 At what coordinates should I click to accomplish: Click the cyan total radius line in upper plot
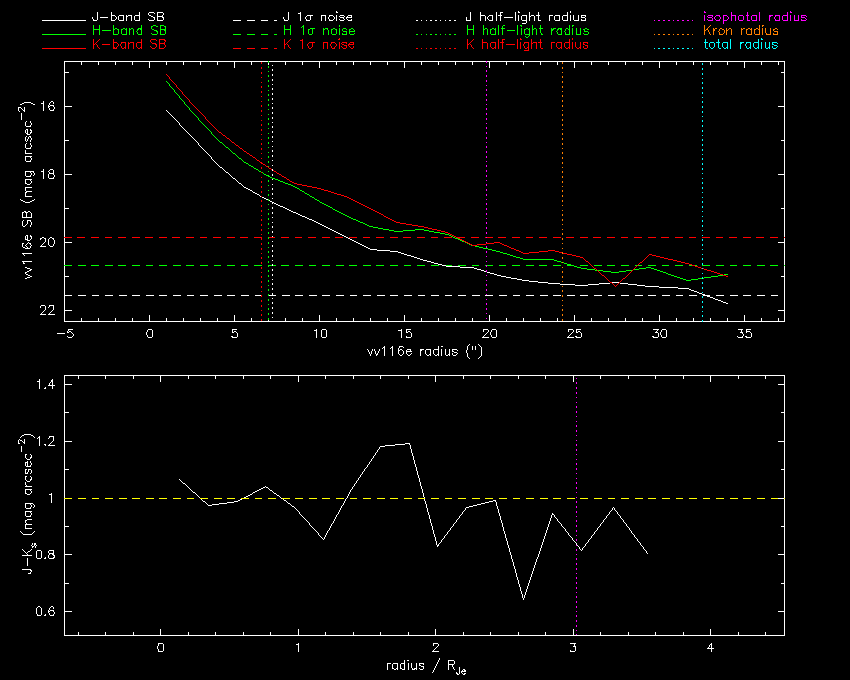coord(702,150)
